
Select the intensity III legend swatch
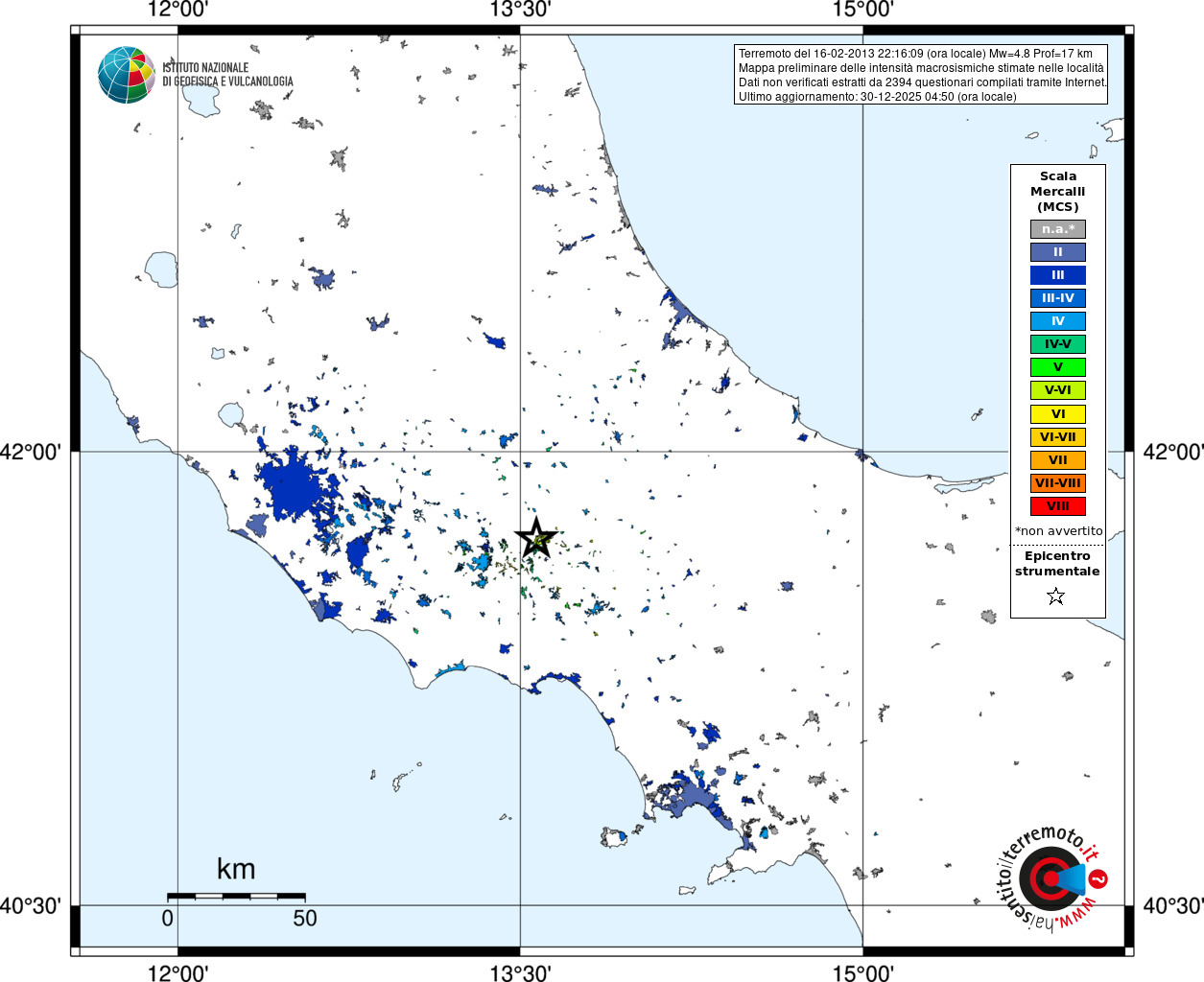[1058, 275]
